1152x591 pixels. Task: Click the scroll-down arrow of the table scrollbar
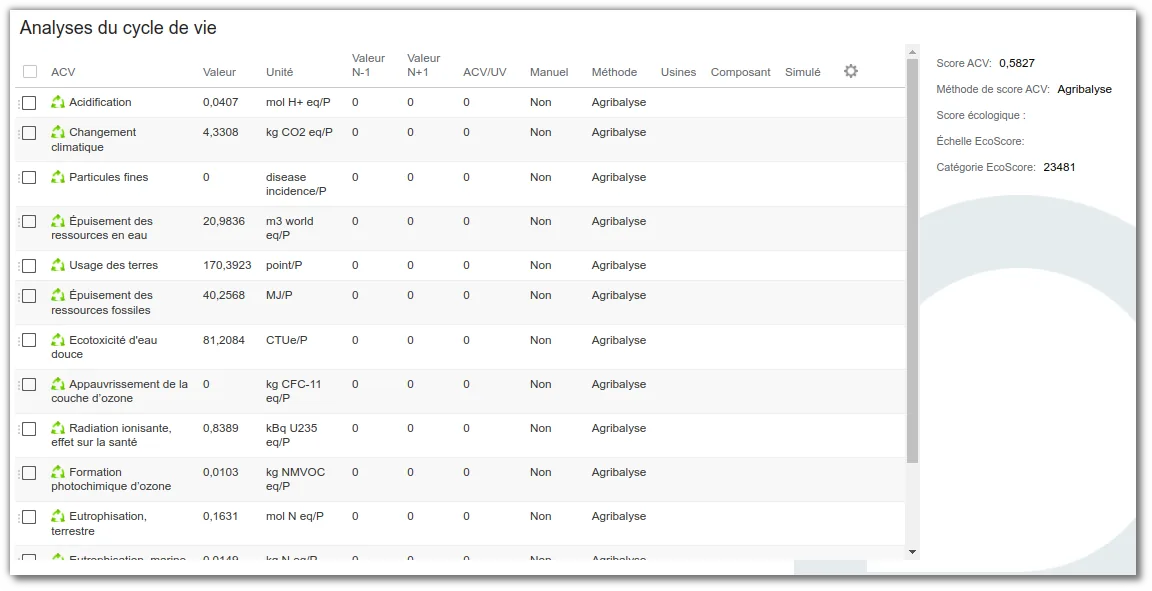tap(912, 552)
